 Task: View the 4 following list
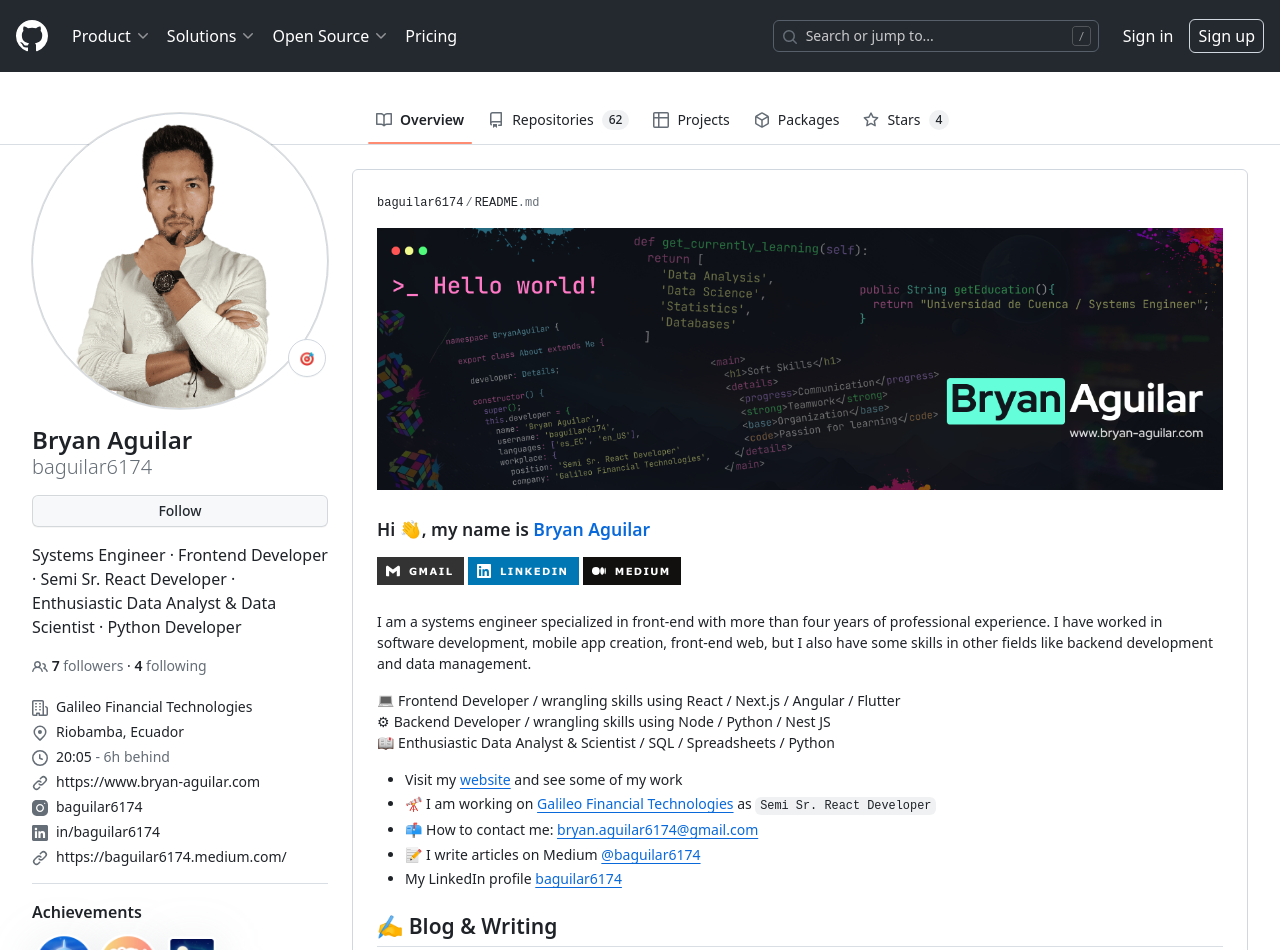pos(170,666)
